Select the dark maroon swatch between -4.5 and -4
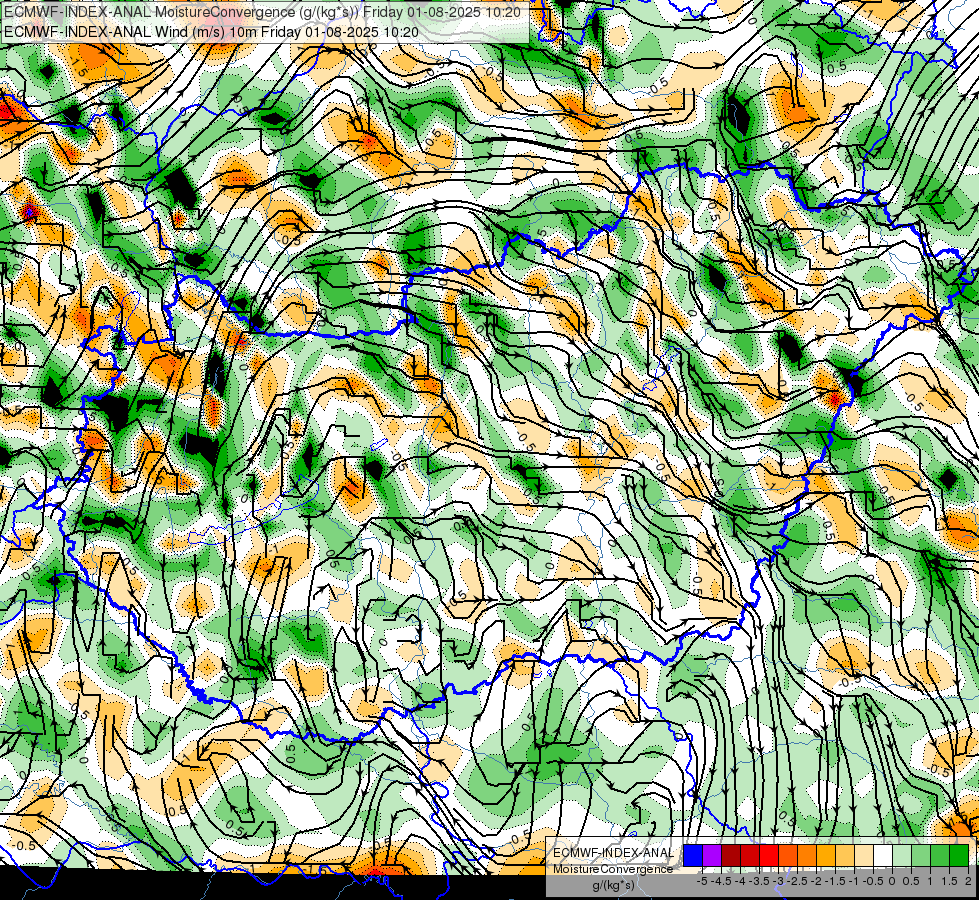The image size is (979, 900). tap(731, 855)
